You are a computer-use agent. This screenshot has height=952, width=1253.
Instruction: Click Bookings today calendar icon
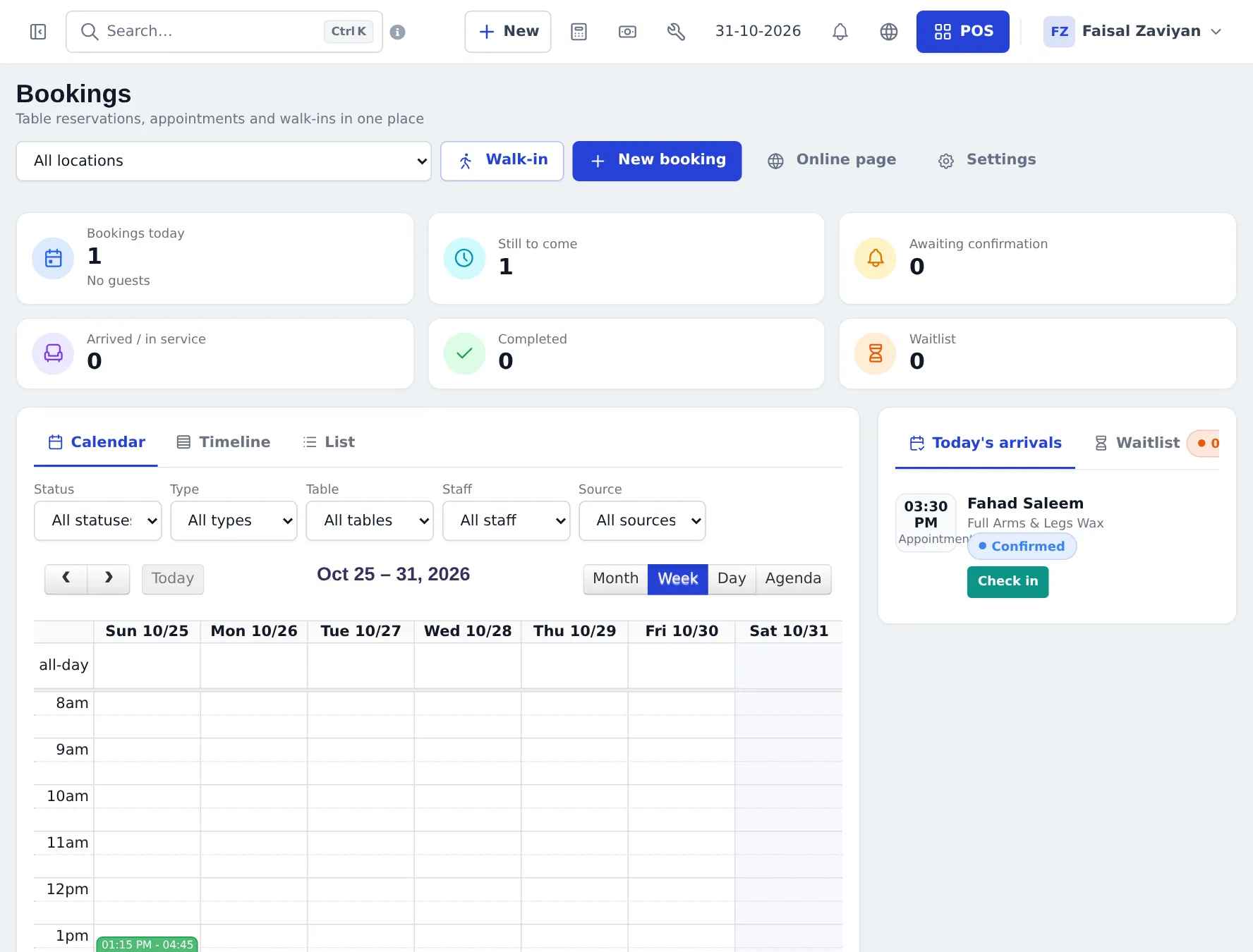(x=54, y=258)
